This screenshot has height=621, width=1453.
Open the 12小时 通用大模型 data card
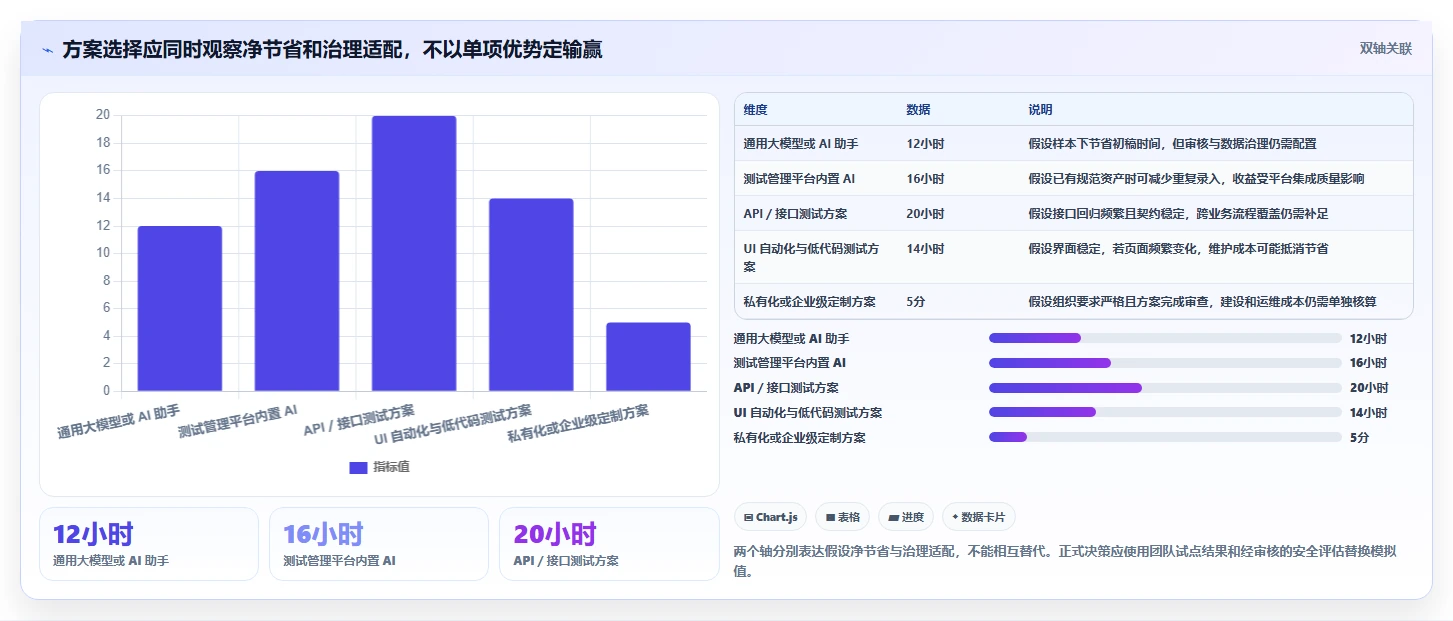tap(149, 544)
